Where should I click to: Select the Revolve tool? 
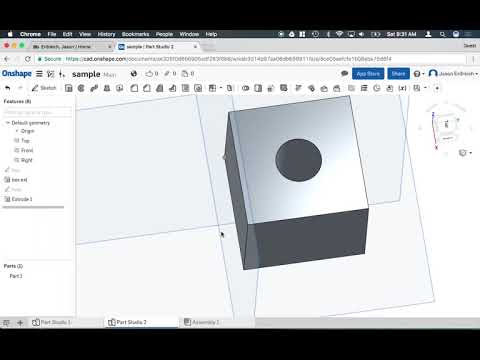click(81, 88)
